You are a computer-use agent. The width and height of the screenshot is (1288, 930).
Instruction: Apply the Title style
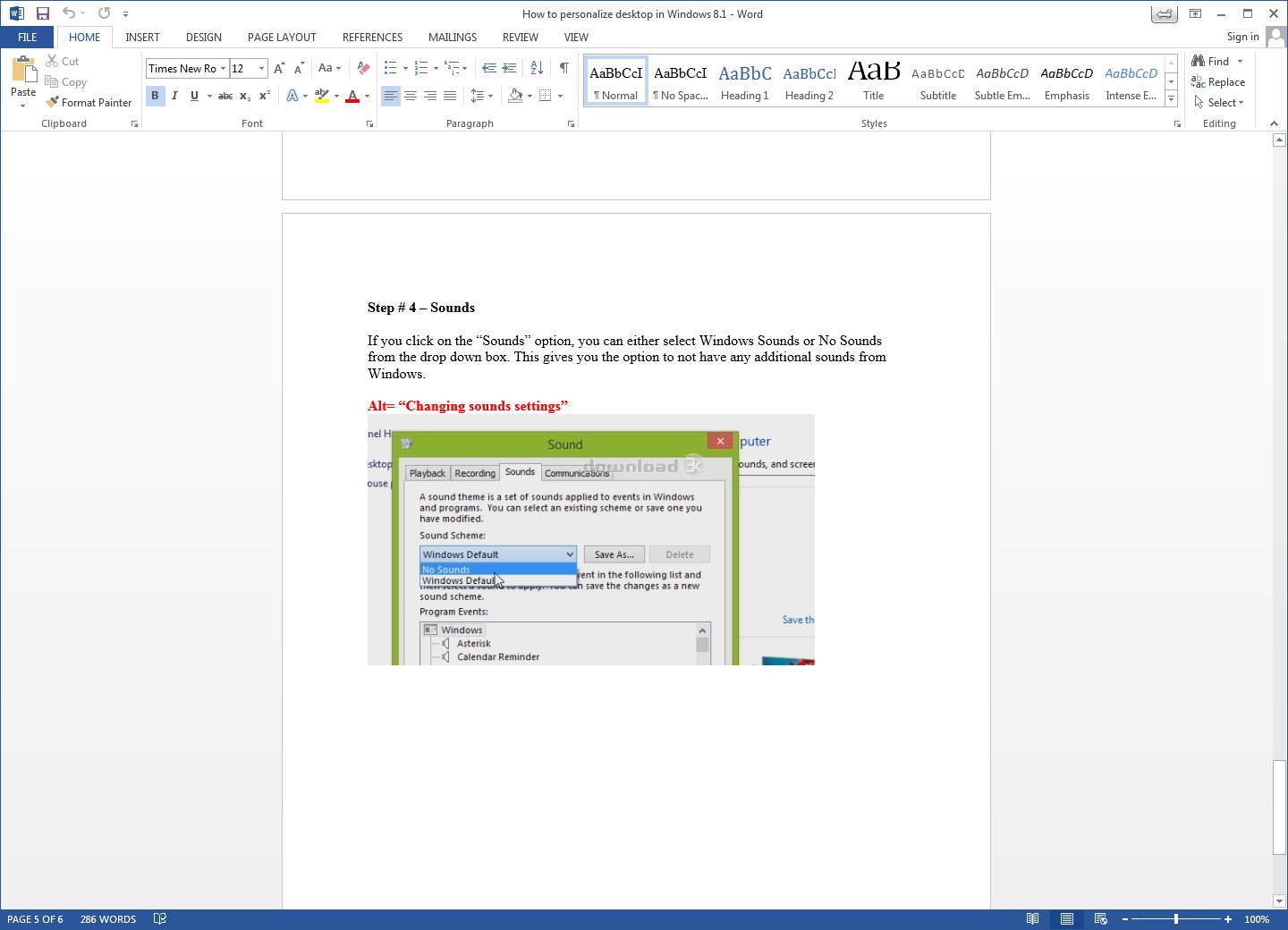pyautogui.click(x=874, y=81)
